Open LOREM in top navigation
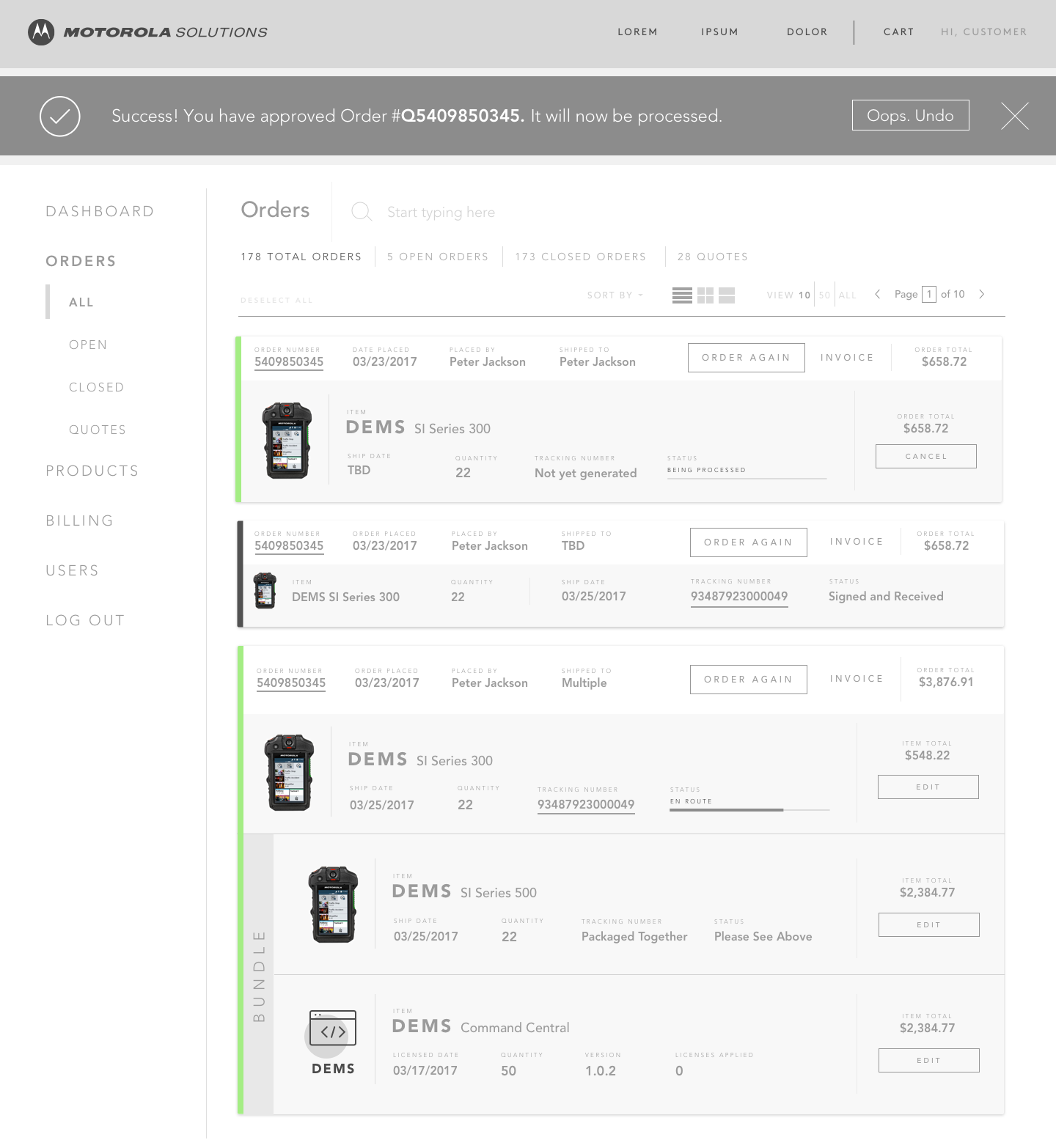 click(x=637, y=32)
